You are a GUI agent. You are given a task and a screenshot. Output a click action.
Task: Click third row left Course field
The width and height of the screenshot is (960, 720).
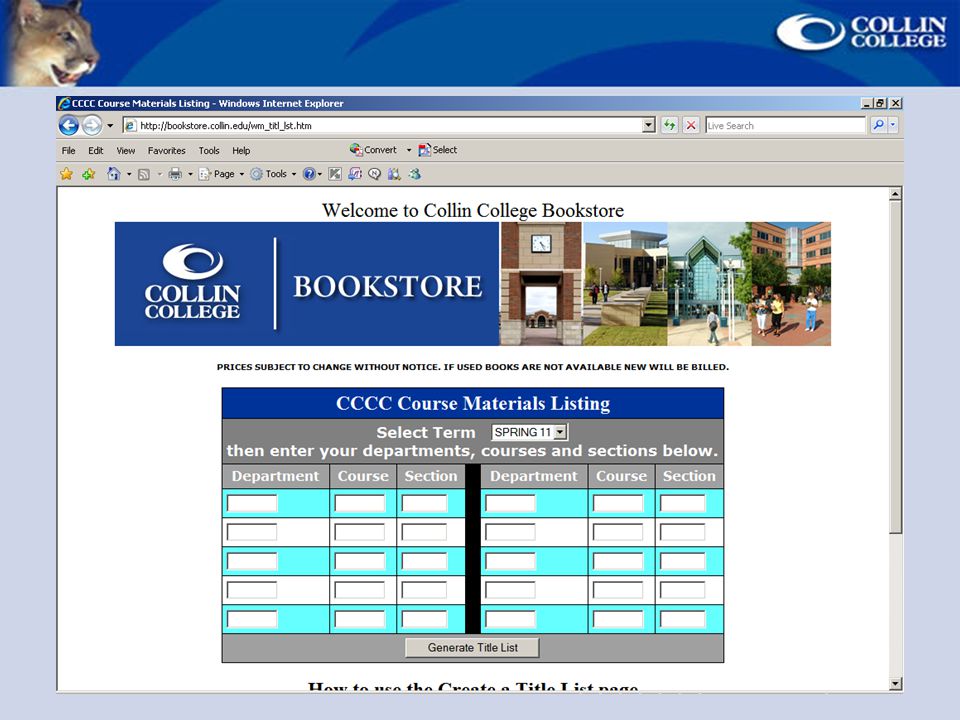tap(360, 561)
